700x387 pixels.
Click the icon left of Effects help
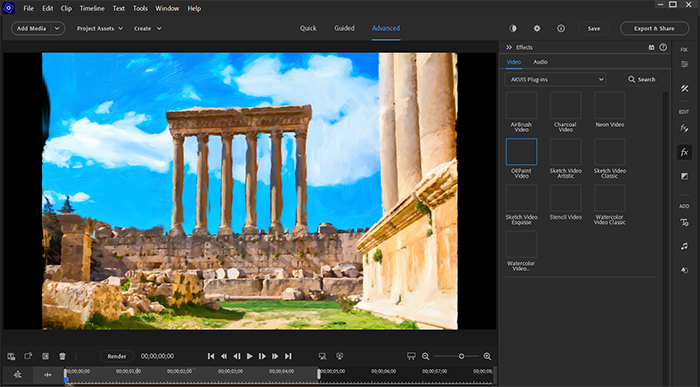click(x=651, y=47)
